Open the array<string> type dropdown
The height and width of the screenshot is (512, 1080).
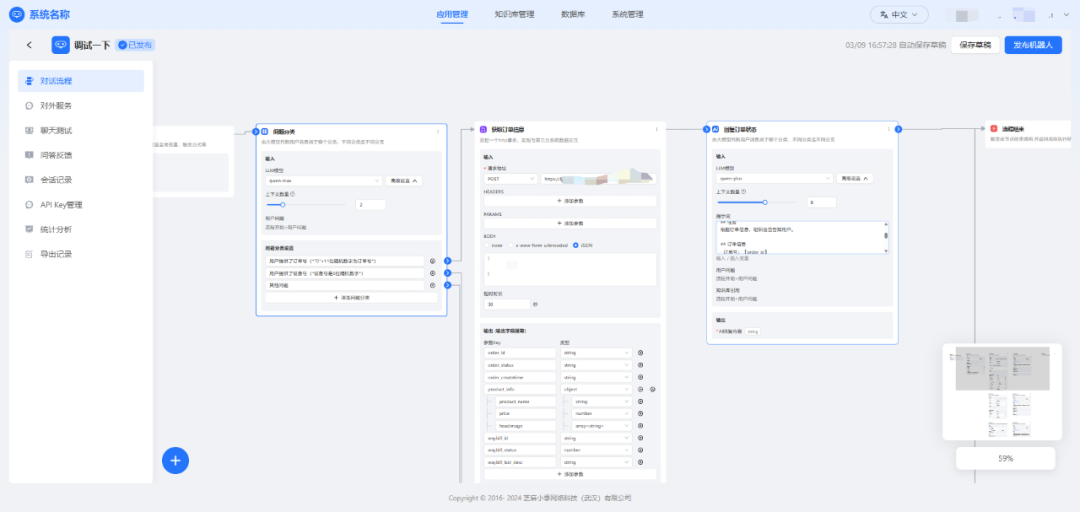pyautogui.click(x=601, y=426)
